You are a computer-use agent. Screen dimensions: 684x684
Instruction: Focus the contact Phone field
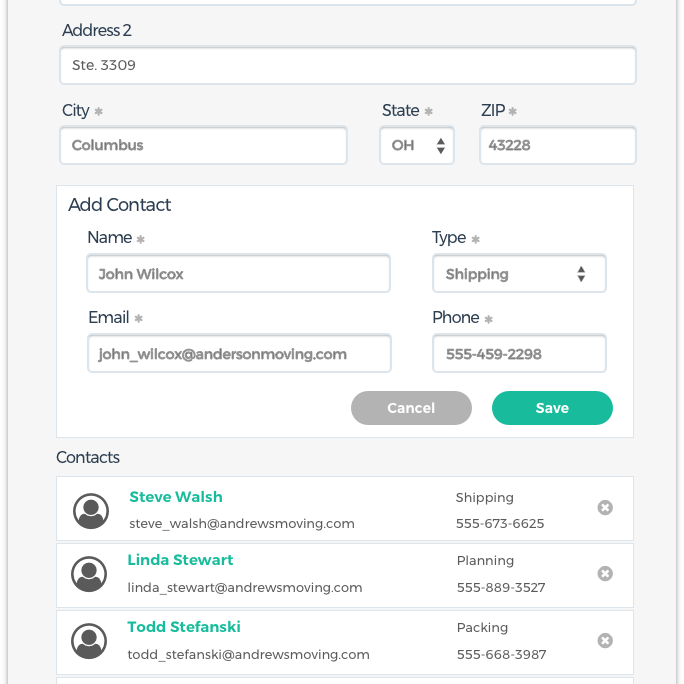point(519,353)
